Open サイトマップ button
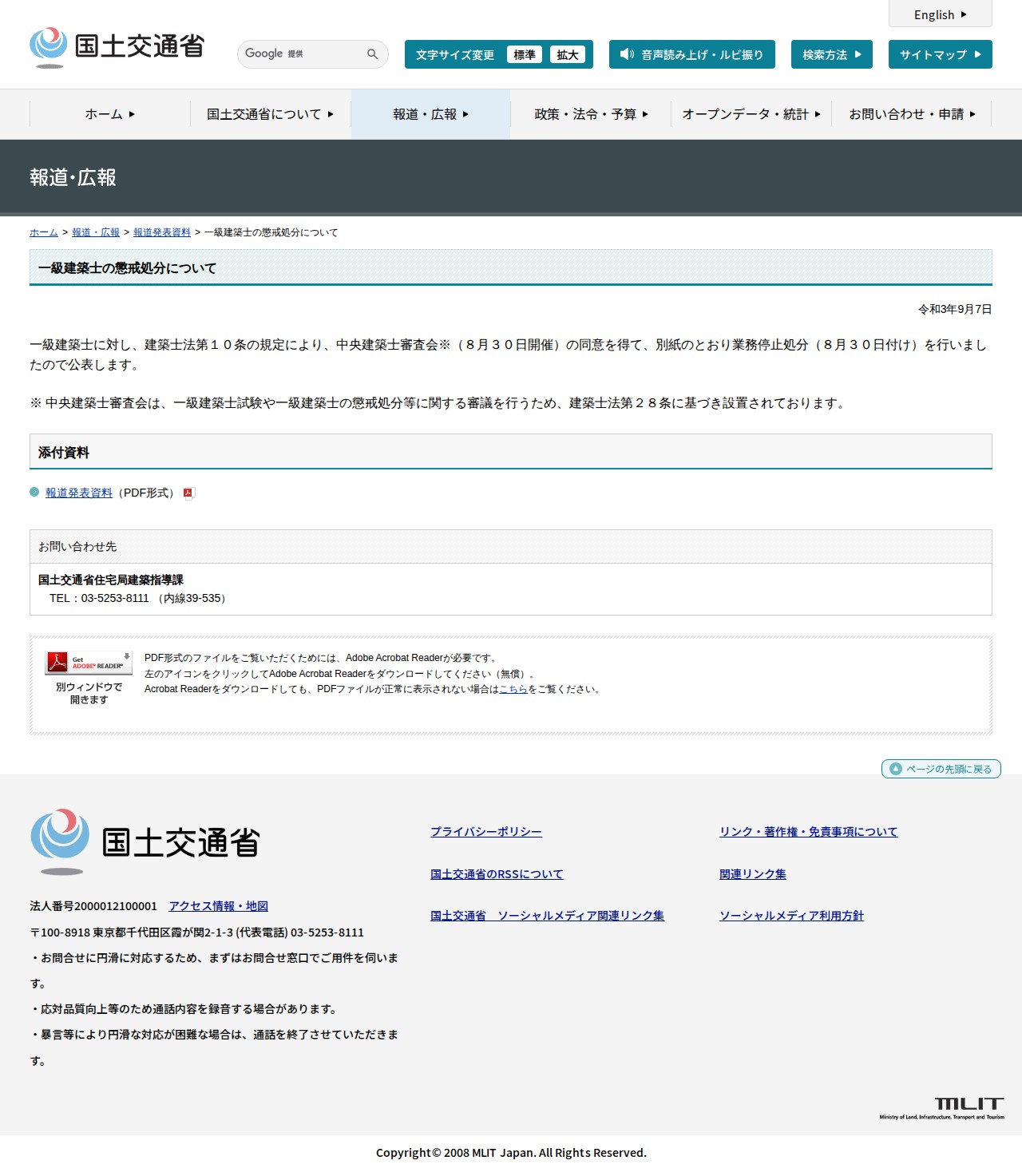Viewport: 1022px width, 1176px height. pyautogui.click(x=941, y=54)
